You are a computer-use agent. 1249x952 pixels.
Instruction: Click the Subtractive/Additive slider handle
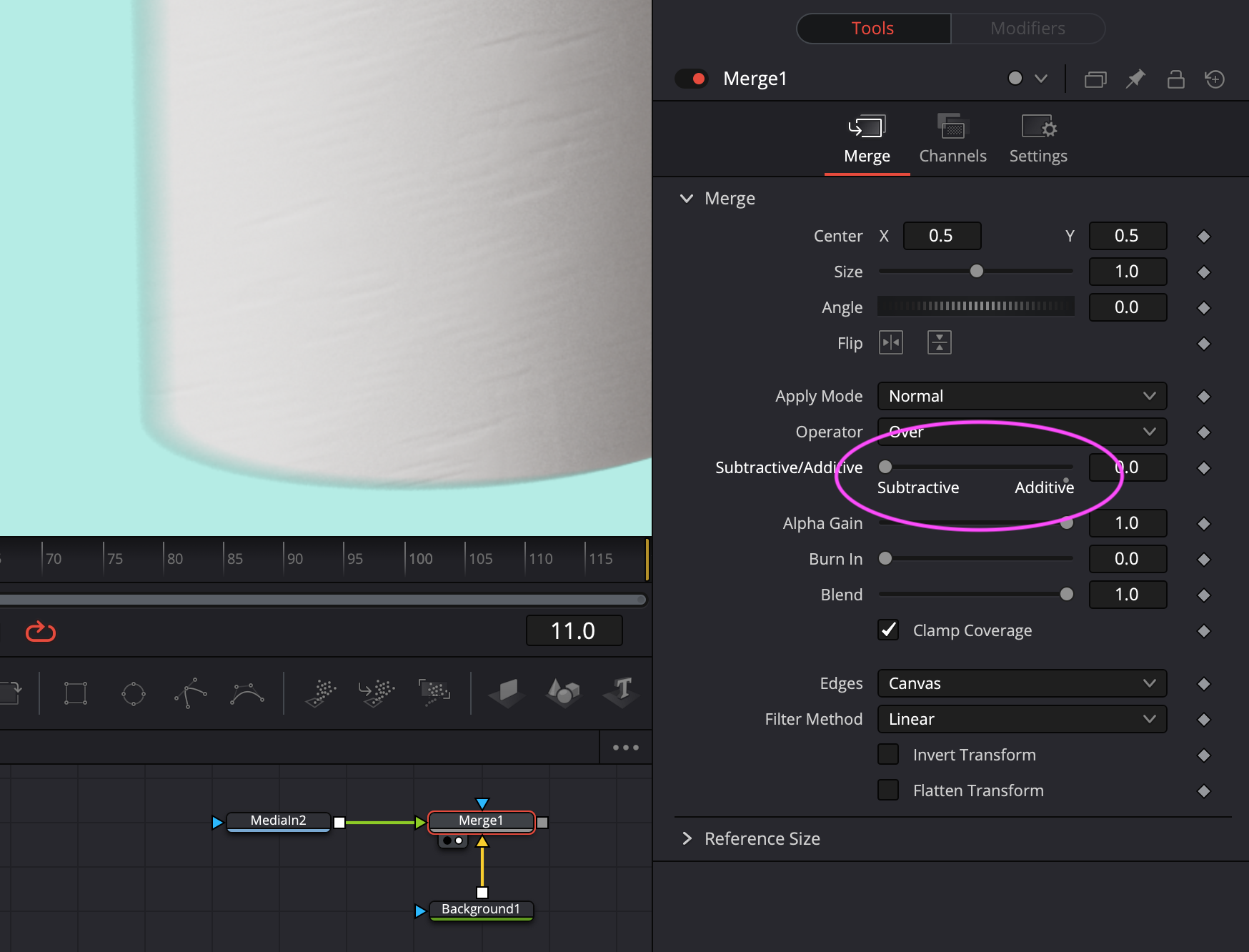click(885, 467)
